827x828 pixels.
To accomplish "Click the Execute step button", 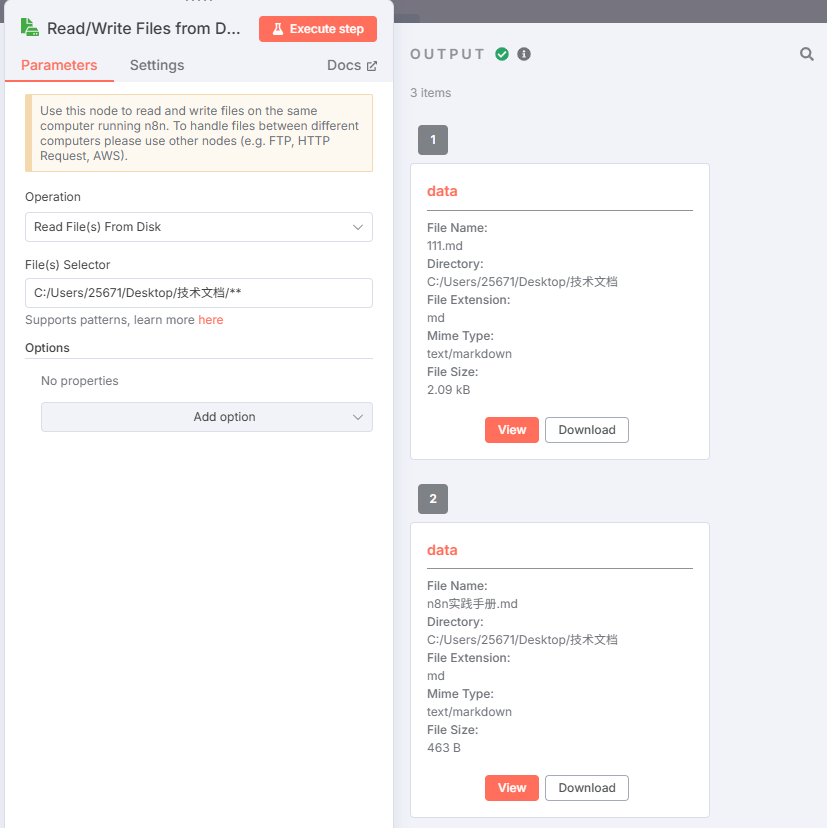I will click(x=318, y=29).
